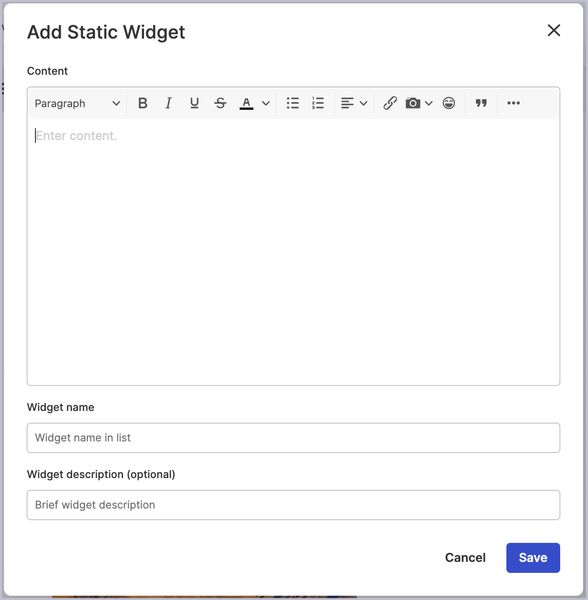Screen dimensions: 588x600
Task: Show more toolbar options ellipsis
Action: 513,103
